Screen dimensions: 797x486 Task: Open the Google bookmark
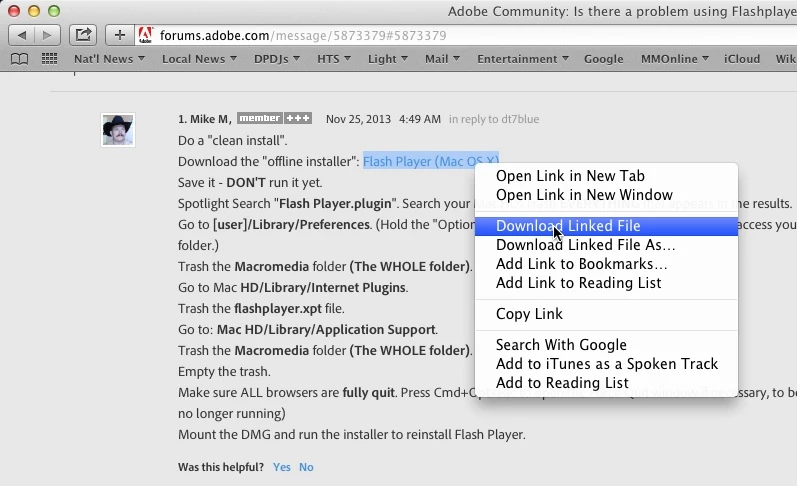click(x=603, y=59)
